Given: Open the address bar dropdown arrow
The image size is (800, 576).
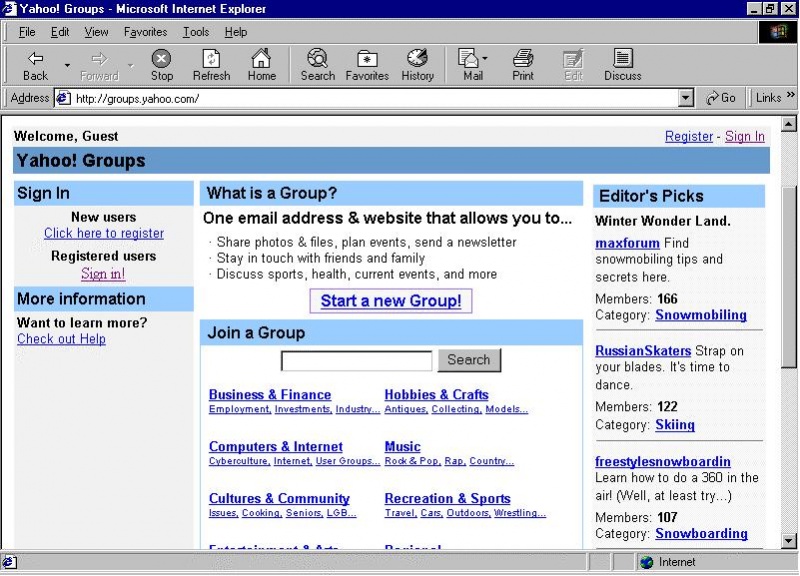Looking at the screenshot, I should tap(686, 97).
